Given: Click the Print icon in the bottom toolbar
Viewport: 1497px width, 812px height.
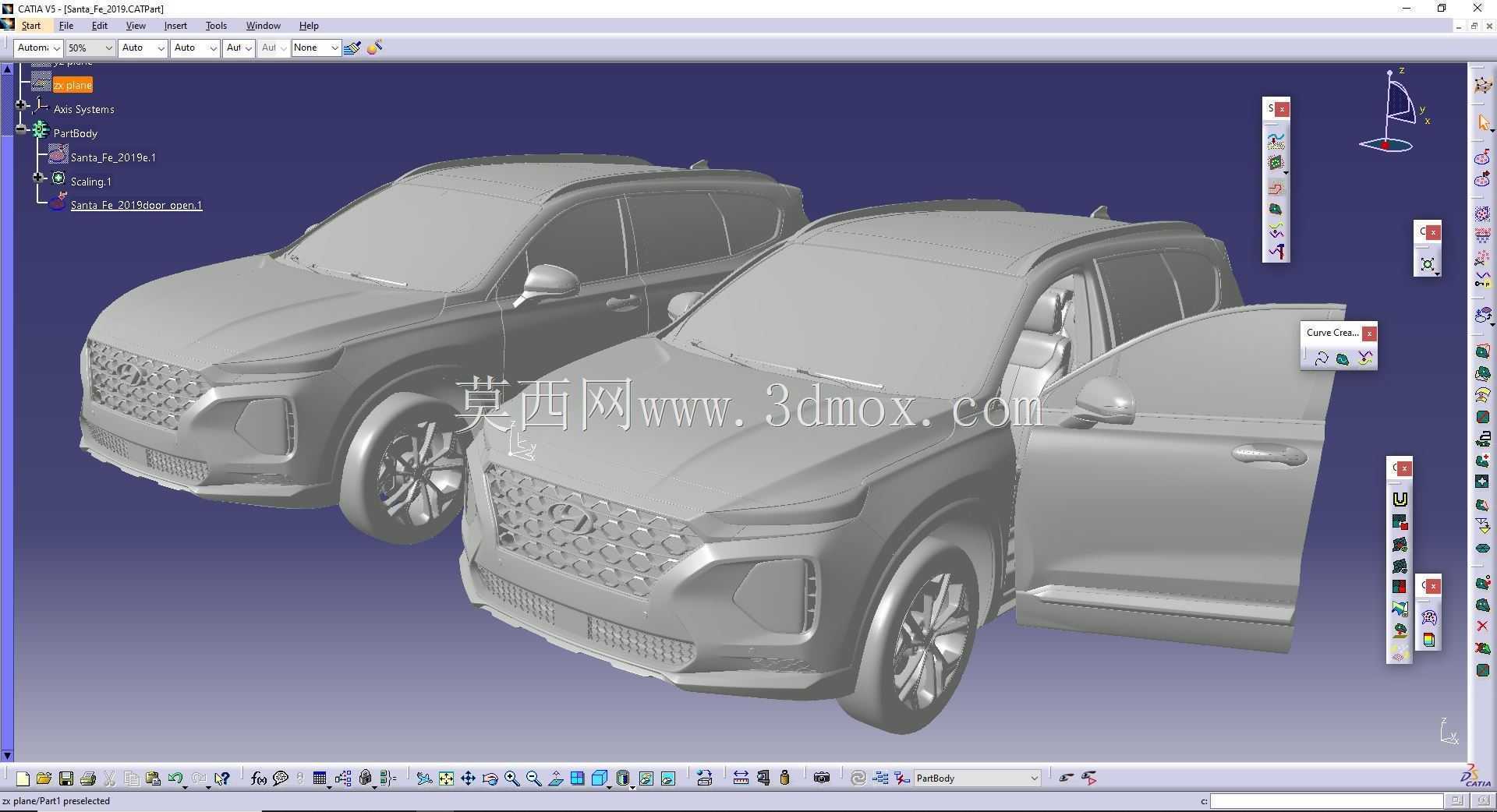Looking at the screenshot, I should [88, 778].
